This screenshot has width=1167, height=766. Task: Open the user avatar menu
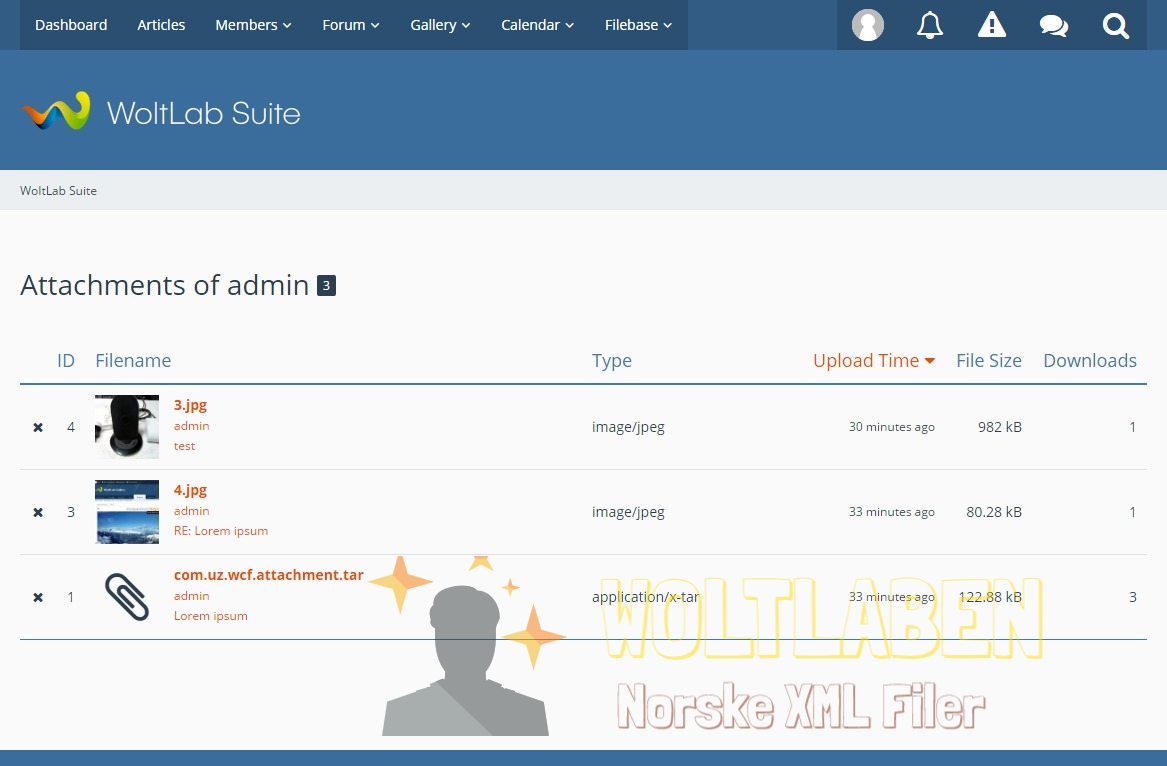tap(867, 25)
